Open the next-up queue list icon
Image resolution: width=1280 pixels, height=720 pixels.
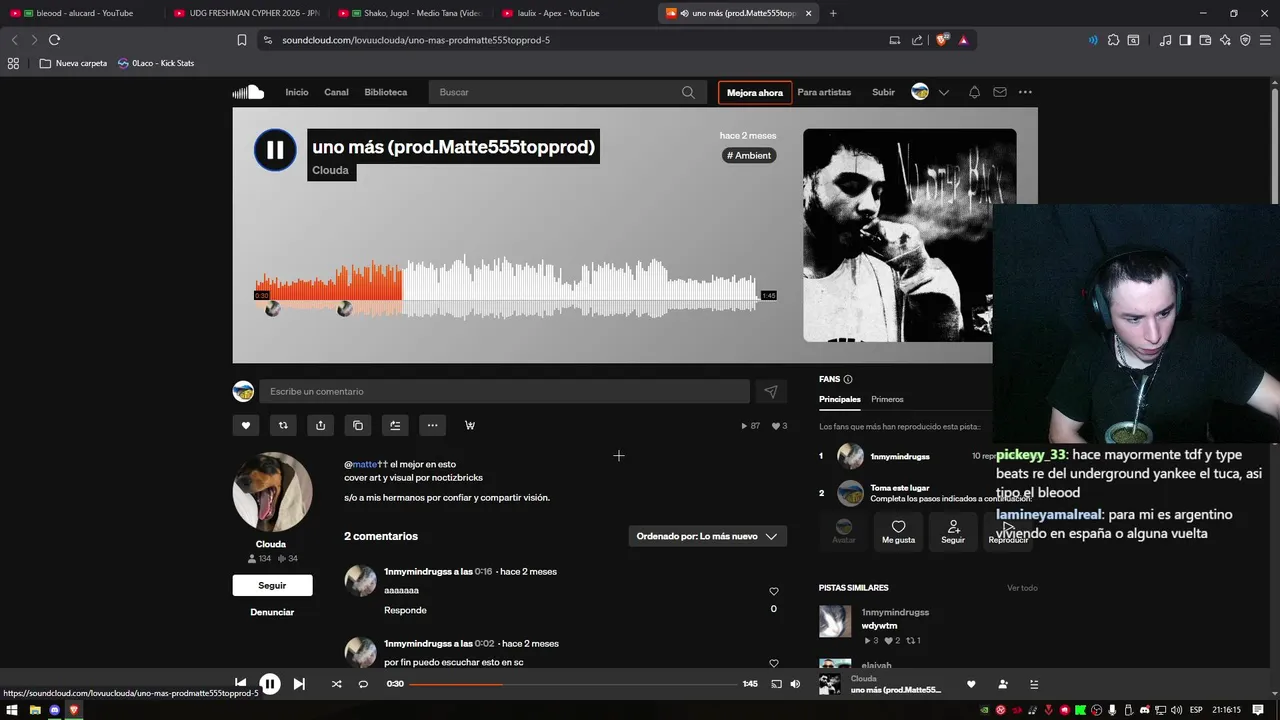point(1034,684)
